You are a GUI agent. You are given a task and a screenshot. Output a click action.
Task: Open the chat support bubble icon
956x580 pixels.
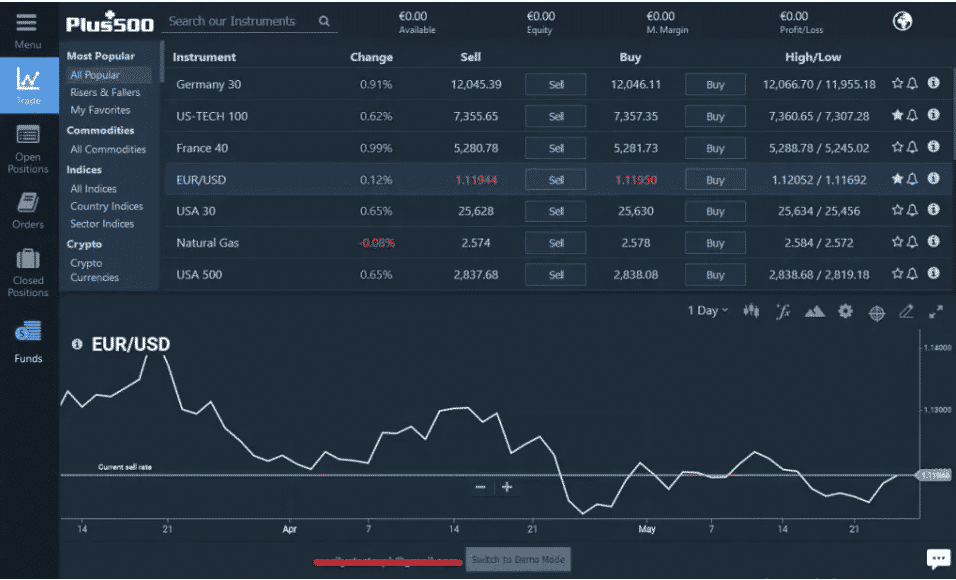tap(937, 559)
